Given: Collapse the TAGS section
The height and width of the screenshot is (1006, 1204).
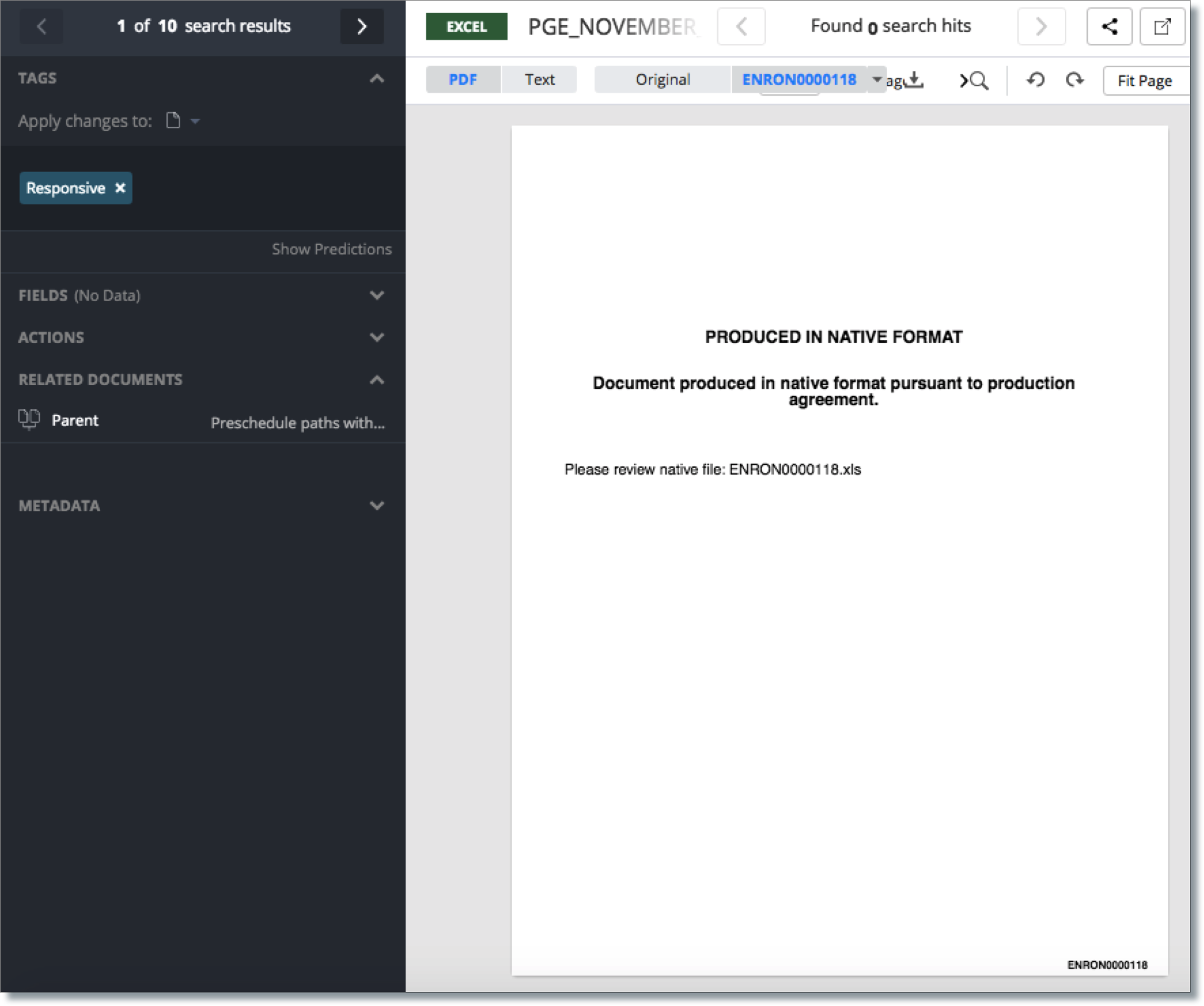Looking at the screenshot, I should (x=377, y=78).
